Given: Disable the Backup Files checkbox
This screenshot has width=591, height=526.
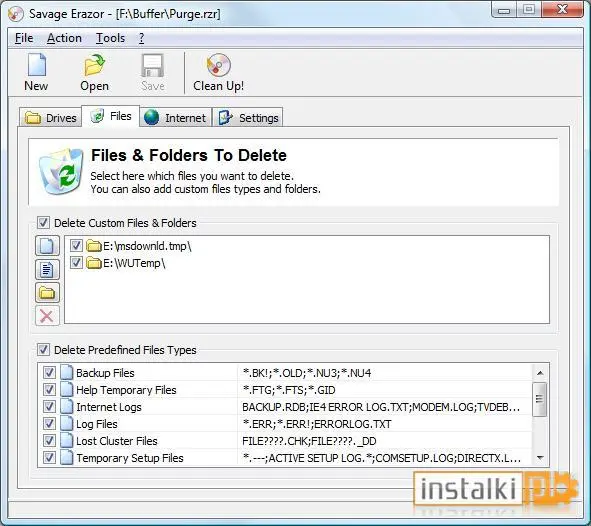Looking at the screenshot, I should [x=49, y=373].
